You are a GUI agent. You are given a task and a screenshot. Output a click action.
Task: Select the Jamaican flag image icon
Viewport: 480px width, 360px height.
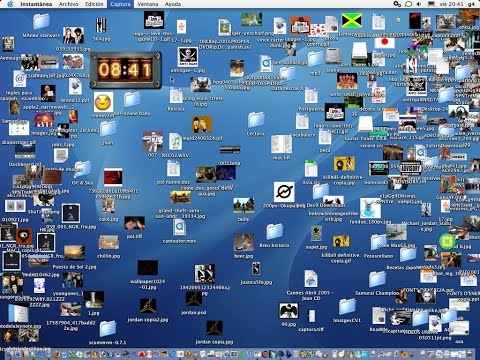click(351, 21)
